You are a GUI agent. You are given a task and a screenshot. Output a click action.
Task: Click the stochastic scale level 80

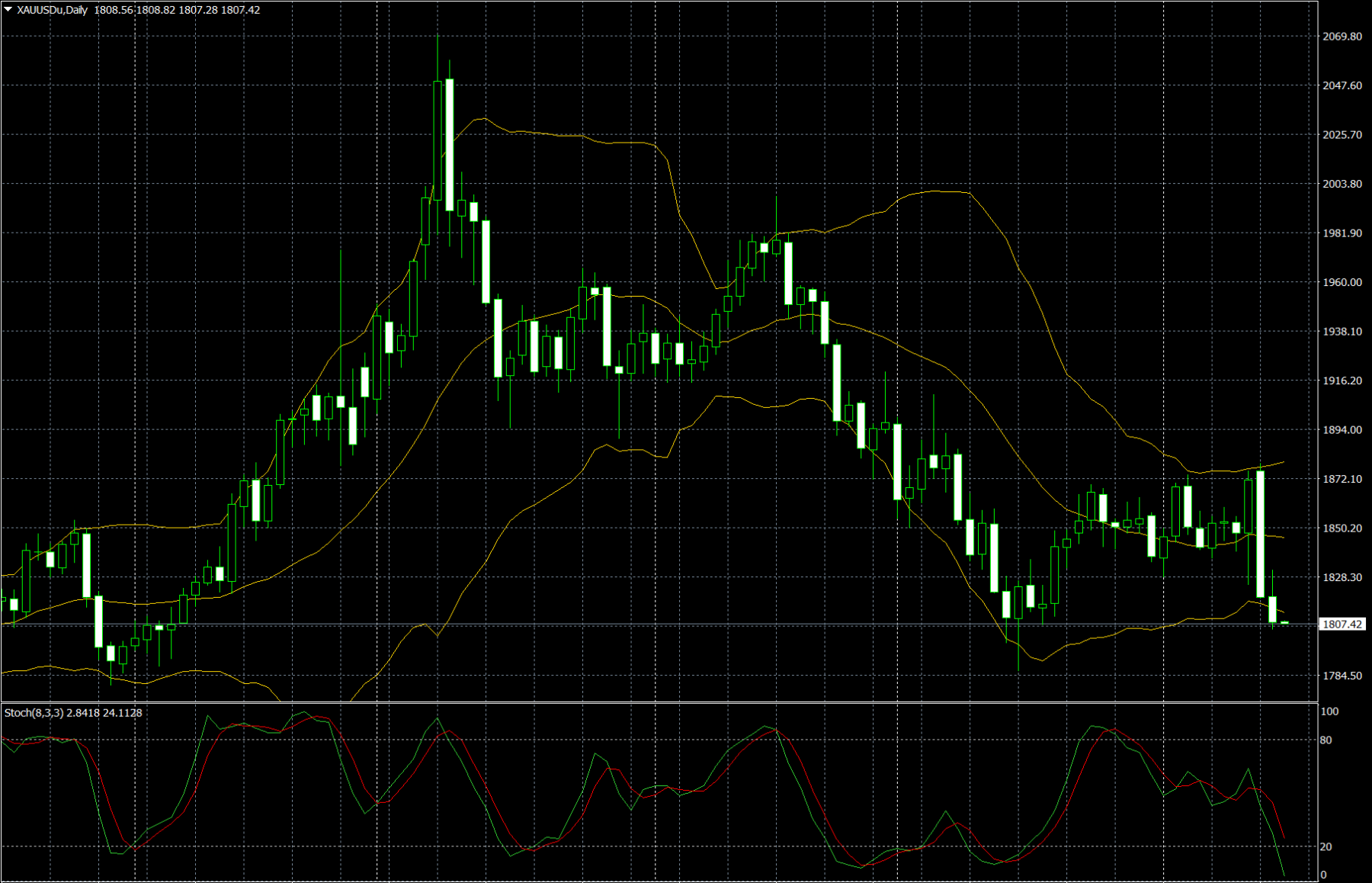coord(1326,740)
